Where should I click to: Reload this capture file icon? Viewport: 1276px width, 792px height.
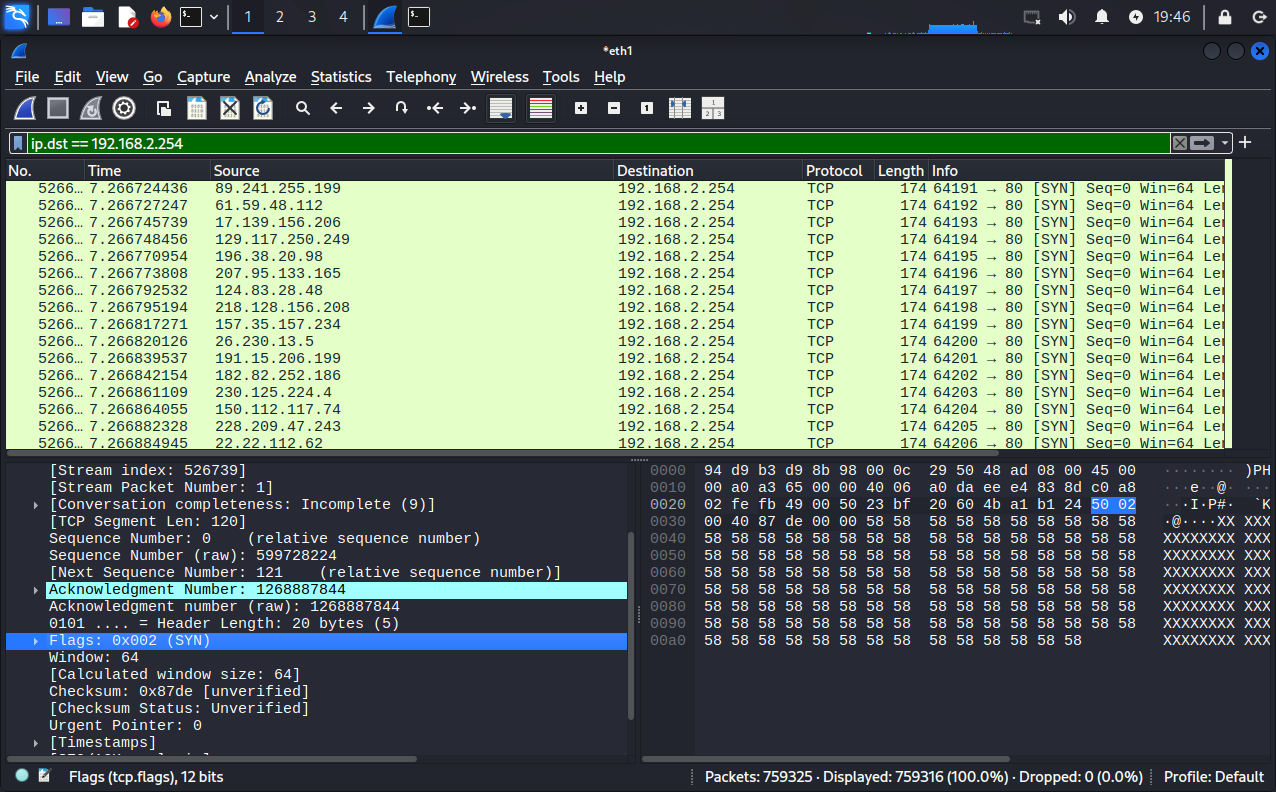pos(263,108)
